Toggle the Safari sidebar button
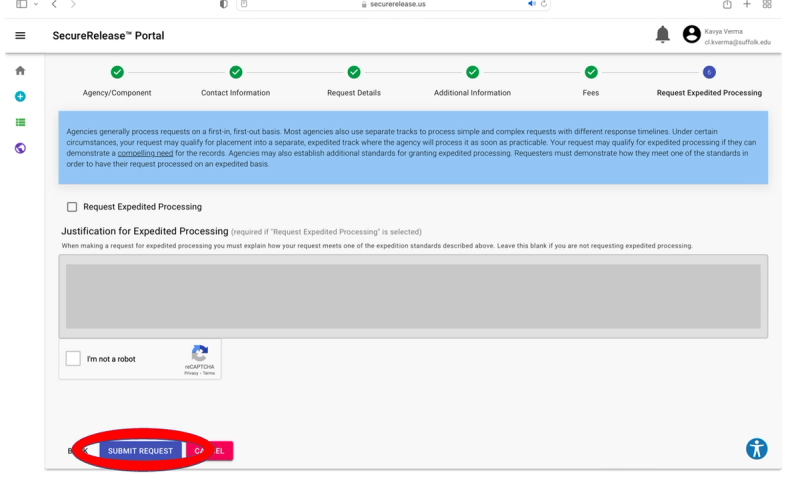Screen dimensions: 800x477 coord(21,4)
